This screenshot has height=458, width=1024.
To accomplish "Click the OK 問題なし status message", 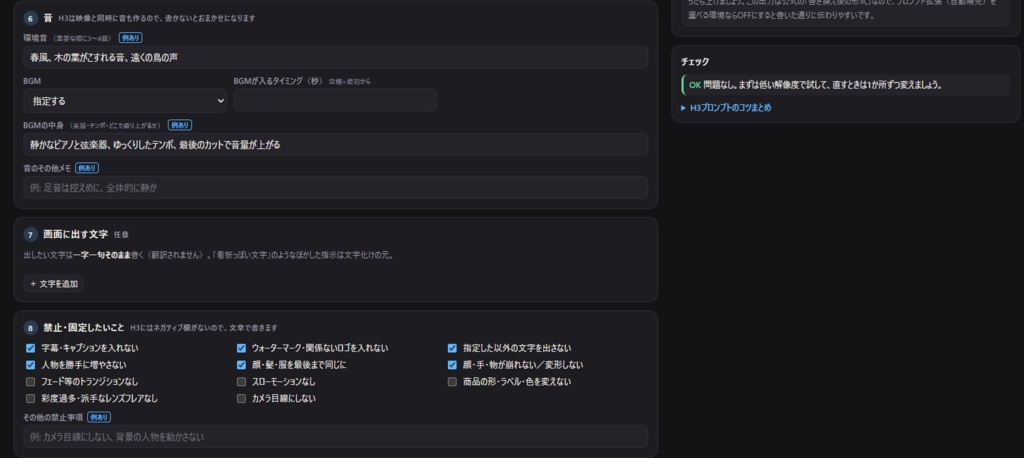I will click(846, 85).
